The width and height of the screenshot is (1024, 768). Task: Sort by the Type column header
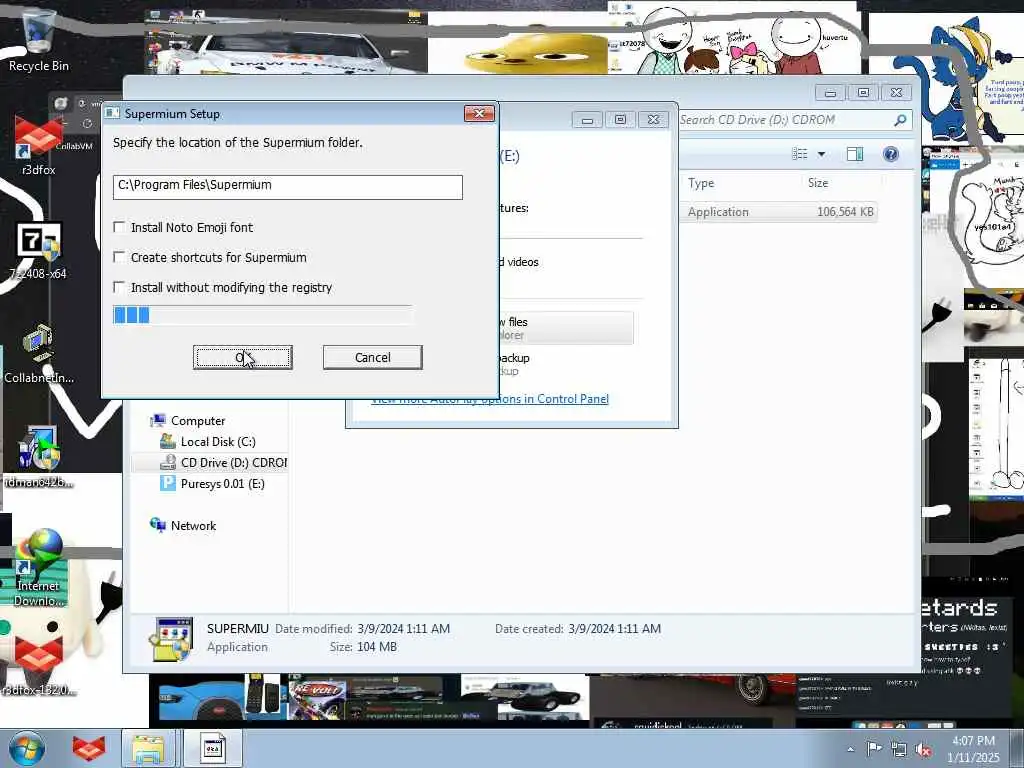(x=701, y=183)
